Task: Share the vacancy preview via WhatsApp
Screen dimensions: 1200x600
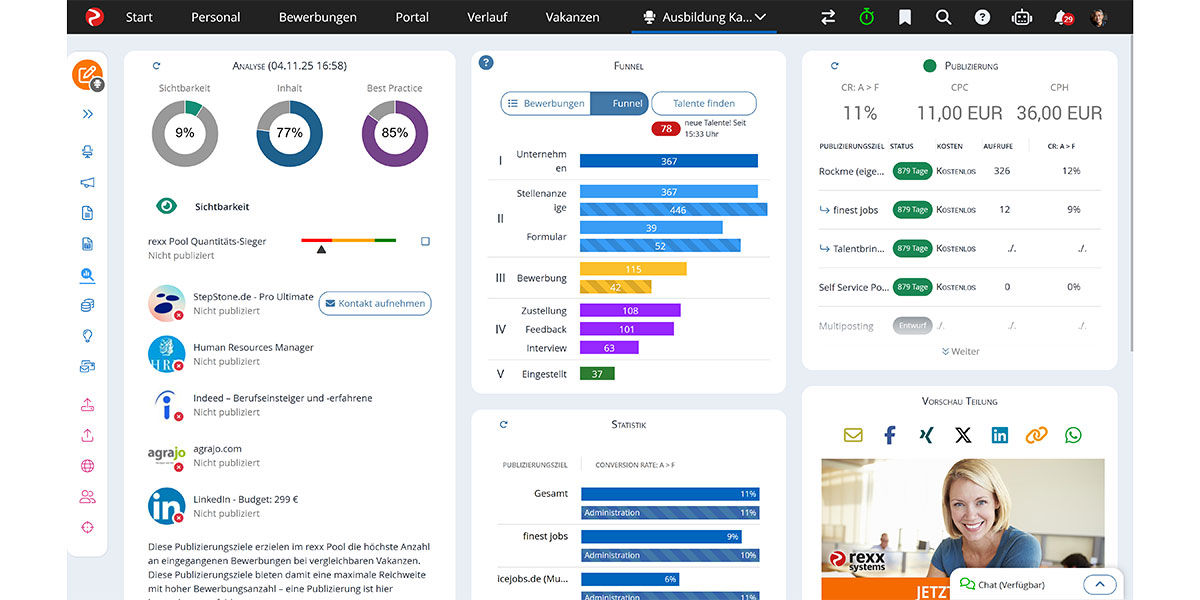Action: (1073, 435)
